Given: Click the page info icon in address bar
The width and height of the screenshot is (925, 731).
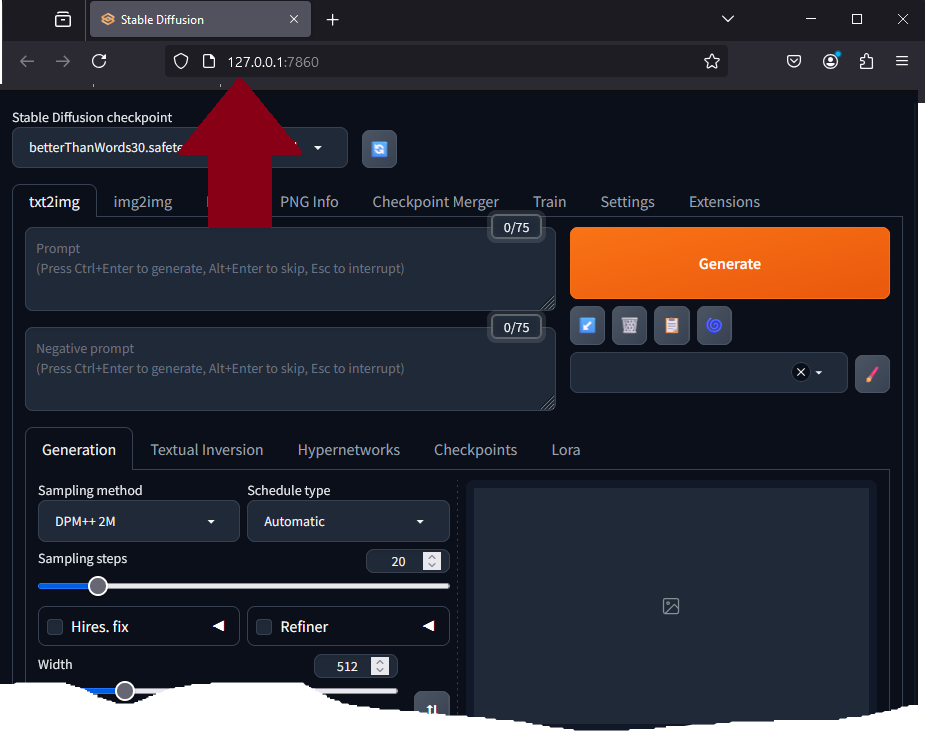Looking at the screenshot, I should (x=209, y=61).
